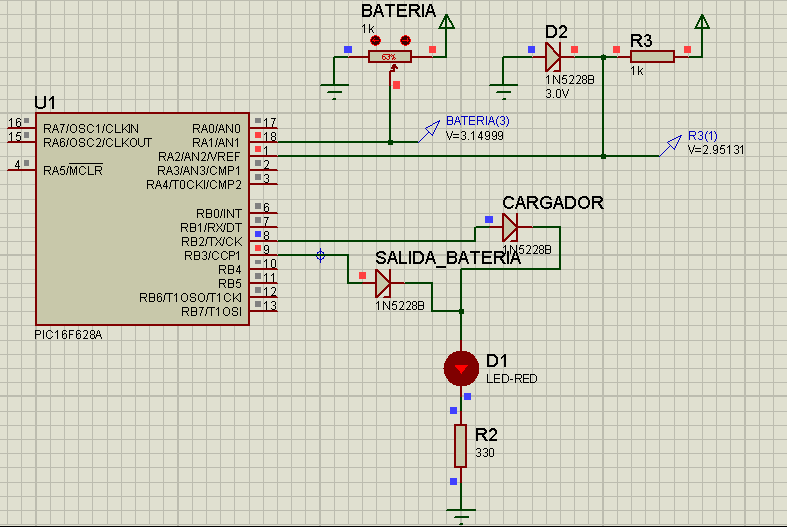Viewport: 787px width, 527px height.
Task: Select ground symbol below R2
Action: [461, 516]
